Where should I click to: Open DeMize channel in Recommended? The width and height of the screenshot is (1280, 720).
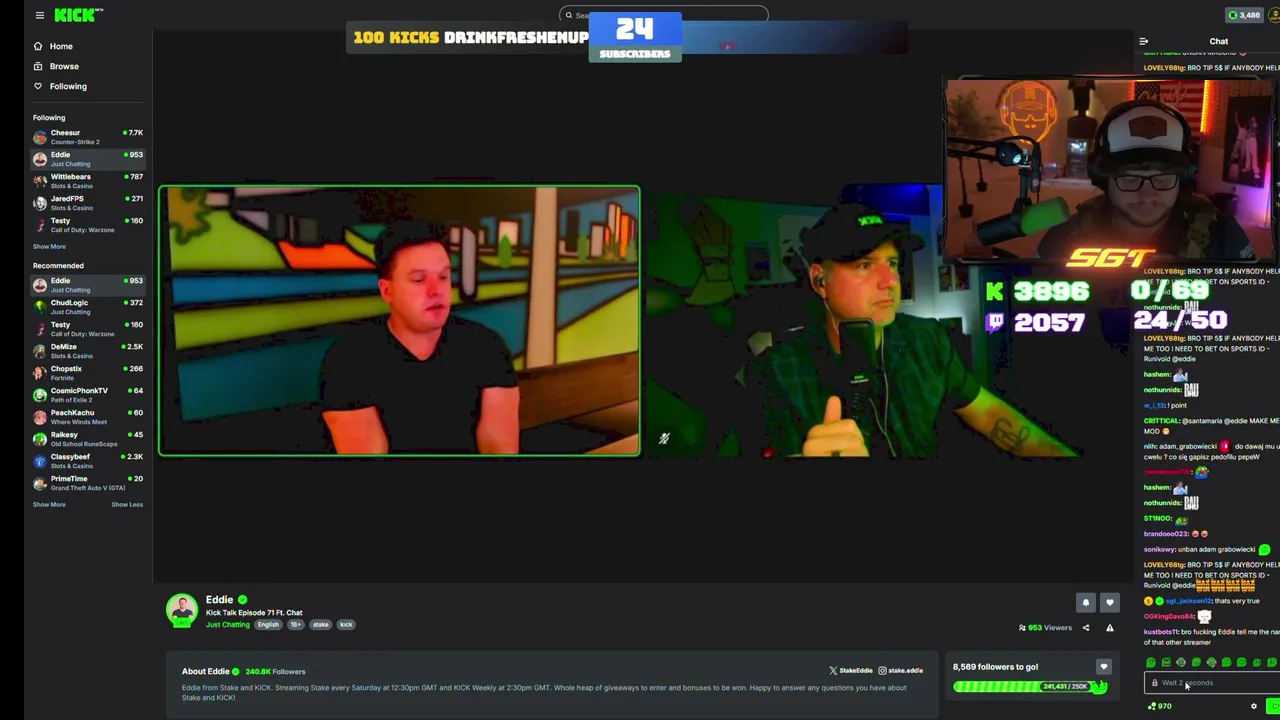pos(88,351)
